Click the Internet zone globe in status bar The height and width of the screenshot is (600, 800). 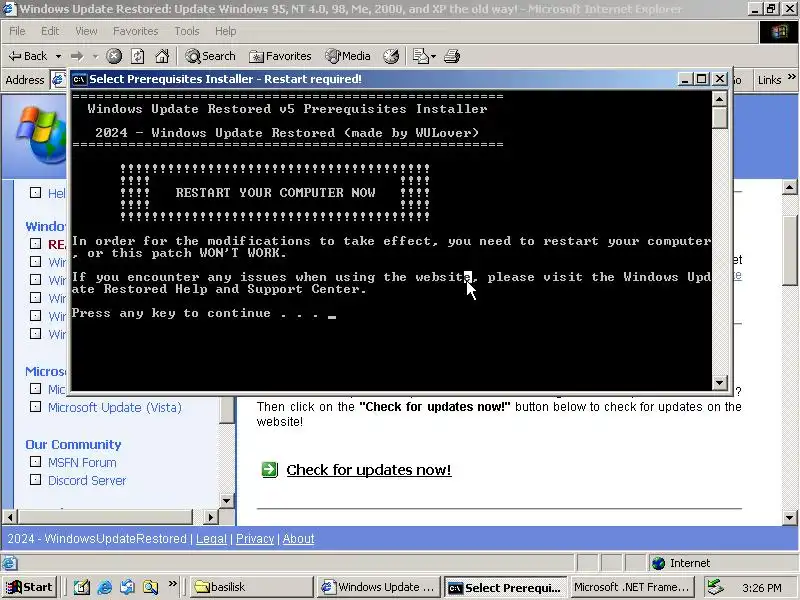pyautogui.click(x=659, y=563)
